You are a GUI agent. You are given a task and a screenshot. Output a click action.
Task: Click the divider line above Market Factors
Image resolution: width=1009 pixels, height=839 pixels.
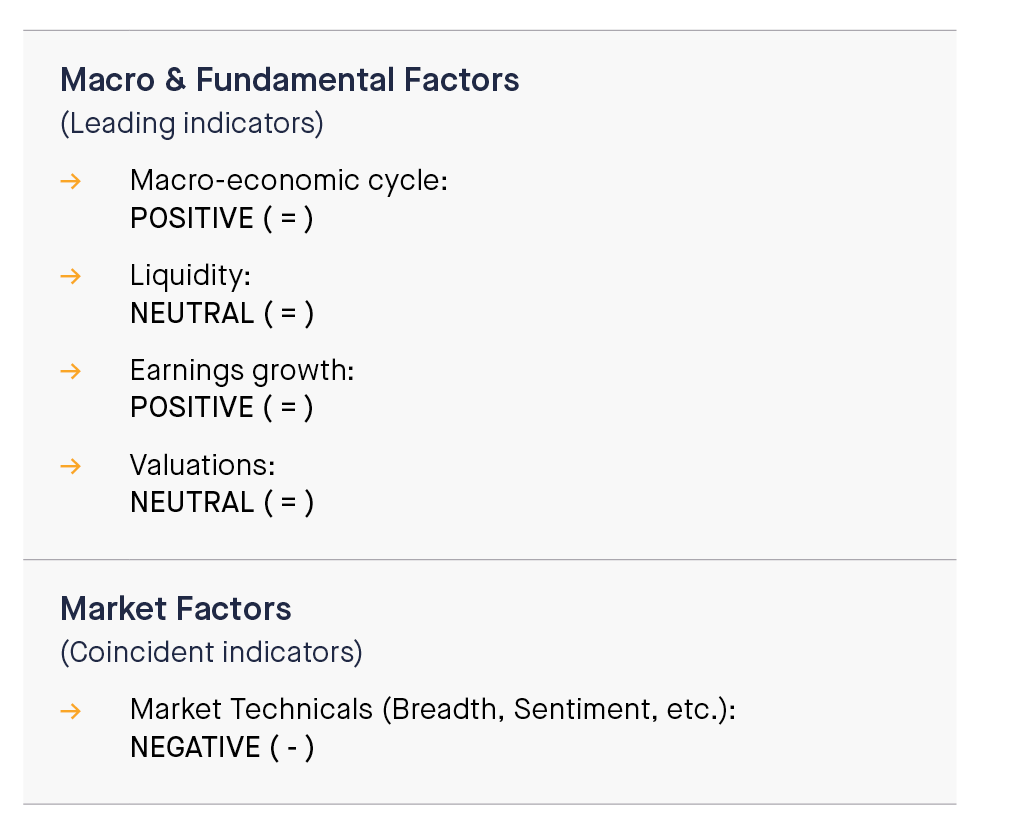tap(490, 560)
